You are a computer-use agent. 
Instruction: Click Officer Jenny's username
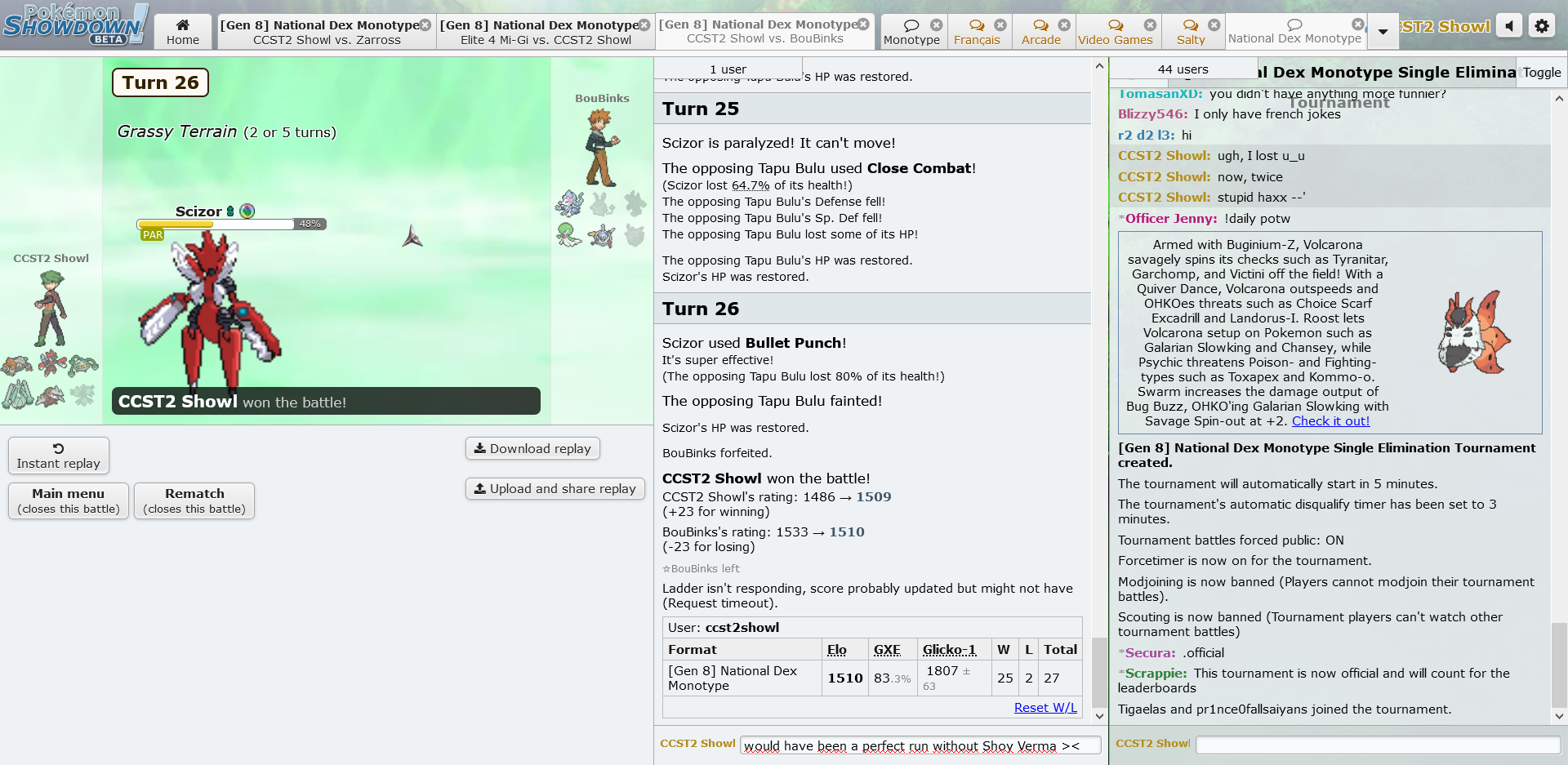pyautogui.click(x=1171, y=218)
